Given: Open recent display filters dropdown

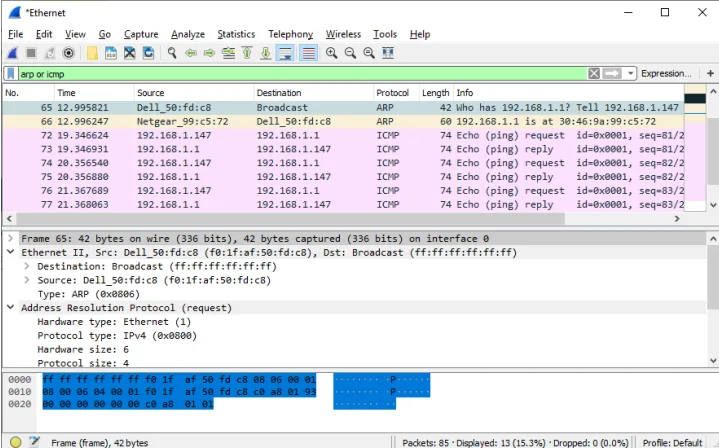Looking at the screenshot, I should click(631, 73).
